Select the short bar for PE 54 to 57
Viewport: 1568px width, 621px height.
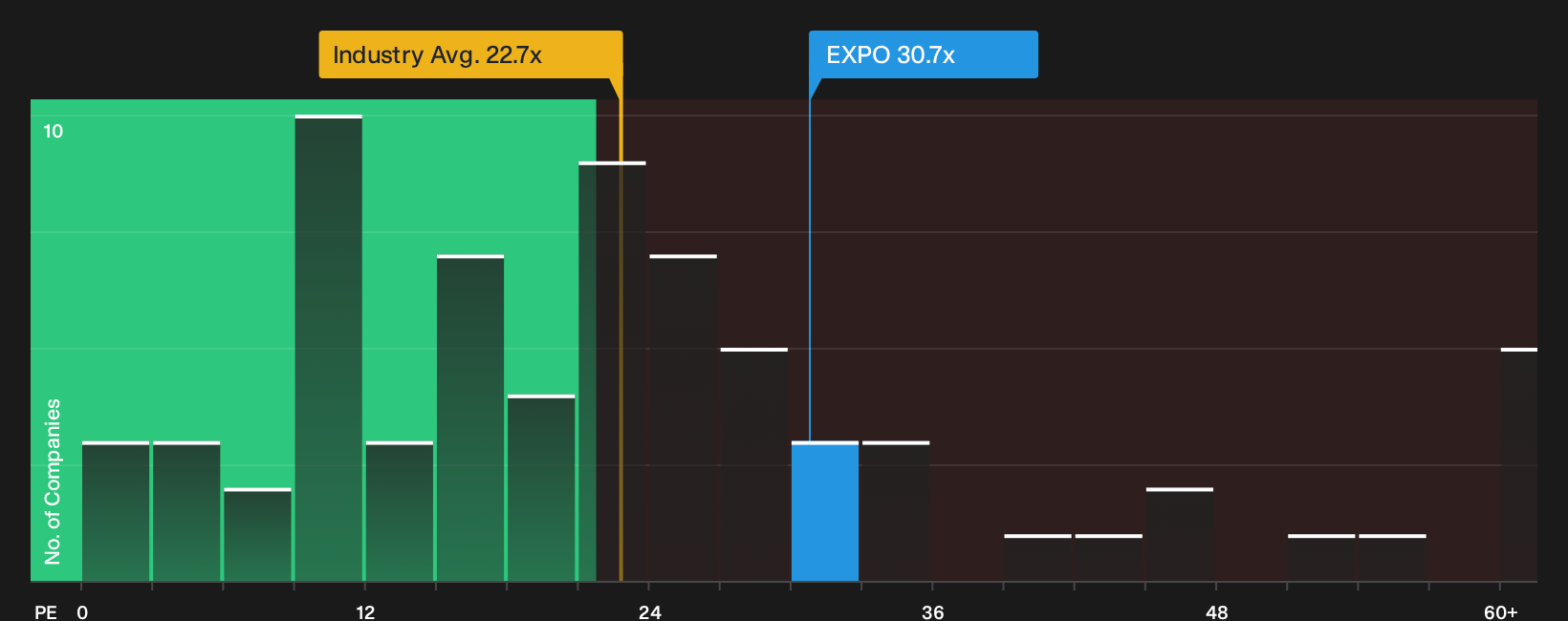(1393, 558)
